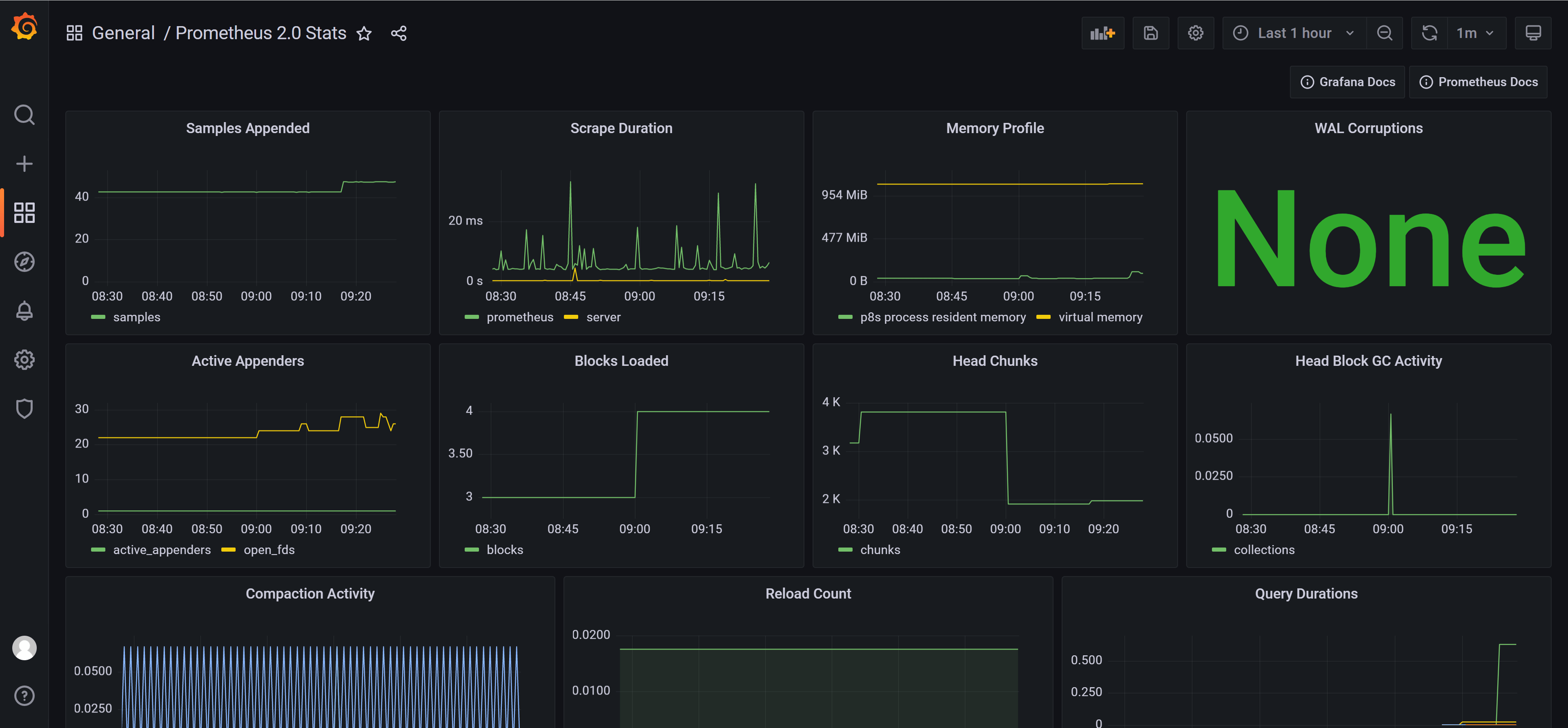Click the share dashboard icon
The image size is (1568, 728).
(399, 33)
